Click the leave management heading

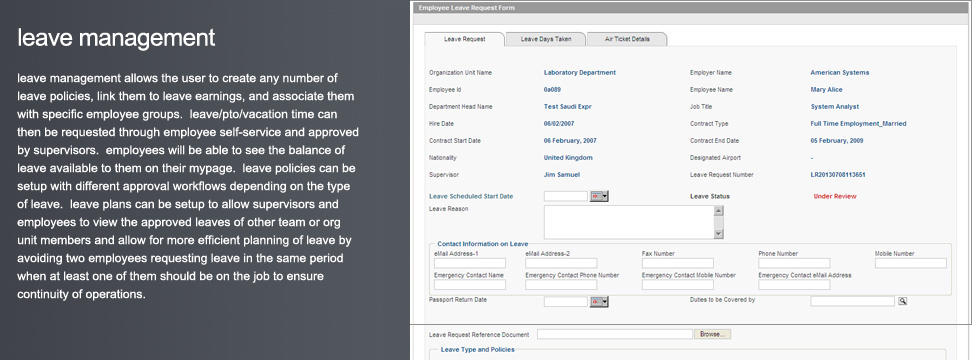coord(116,38)
